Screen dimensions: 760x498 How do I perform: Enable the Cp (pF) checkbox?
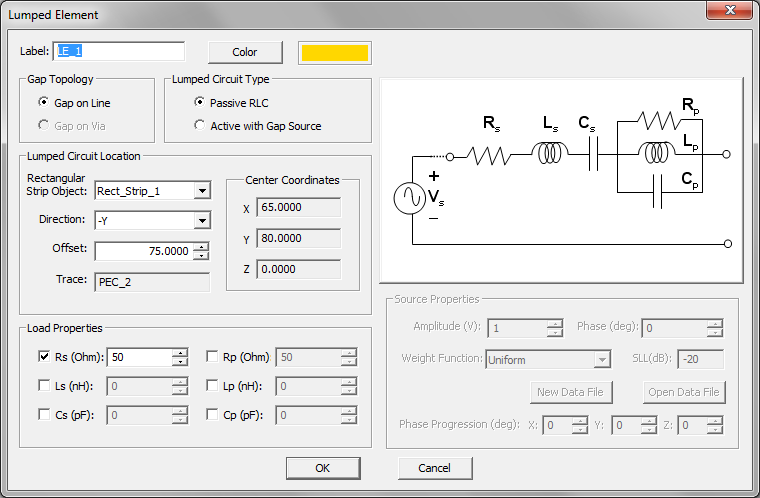212,415
